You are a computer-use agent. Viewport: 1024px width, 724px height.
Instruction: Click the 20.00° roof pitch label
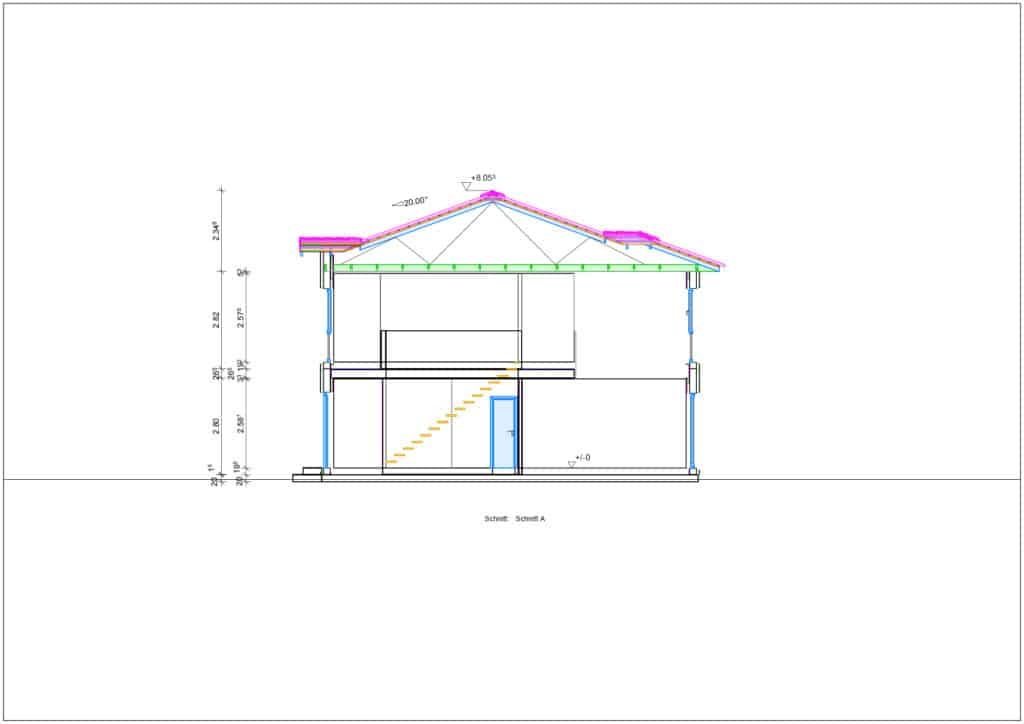click(410, 201)
